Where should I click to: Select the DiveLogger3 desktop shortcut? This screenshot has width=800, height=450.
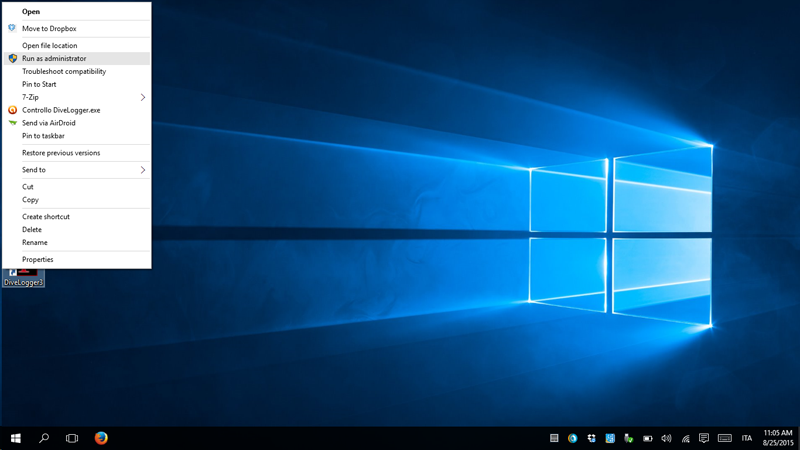(23, 278)
